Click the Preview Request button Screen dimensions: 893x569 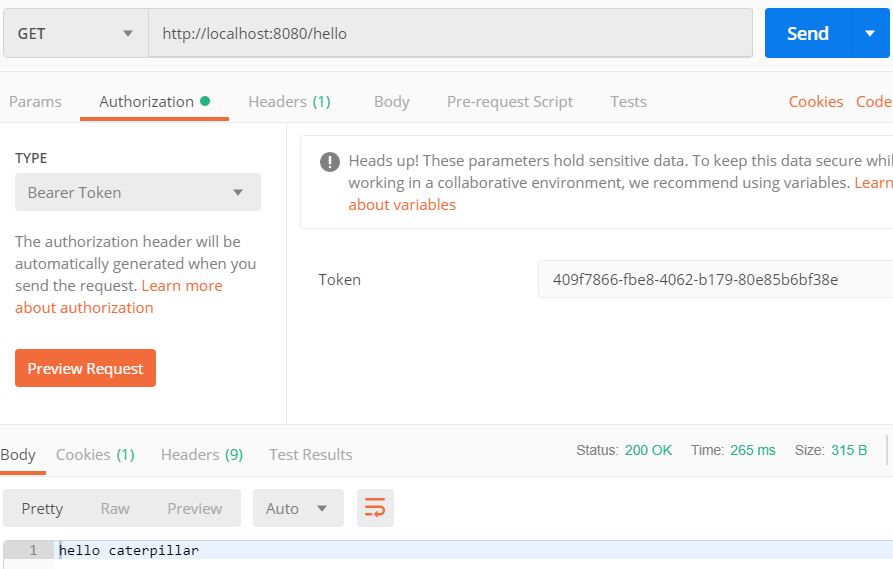pyautogui.click(x=85, y=368)
